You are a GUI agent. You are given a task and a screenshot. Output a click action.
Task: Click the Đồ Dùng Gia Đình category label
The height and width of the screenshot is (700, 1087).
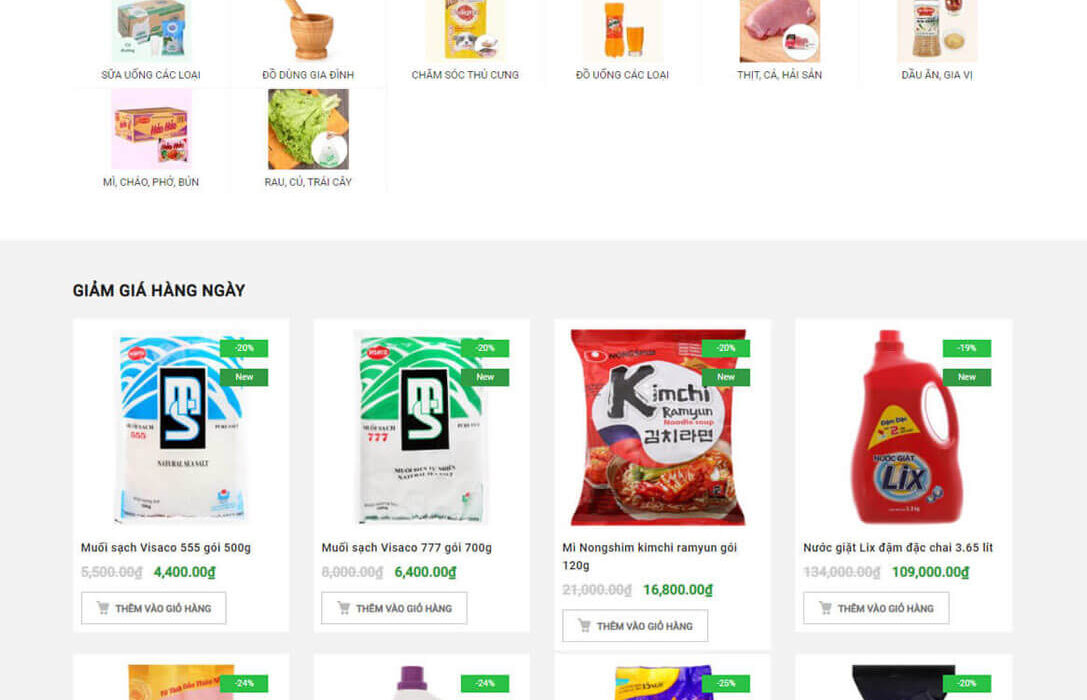(308, 75)
